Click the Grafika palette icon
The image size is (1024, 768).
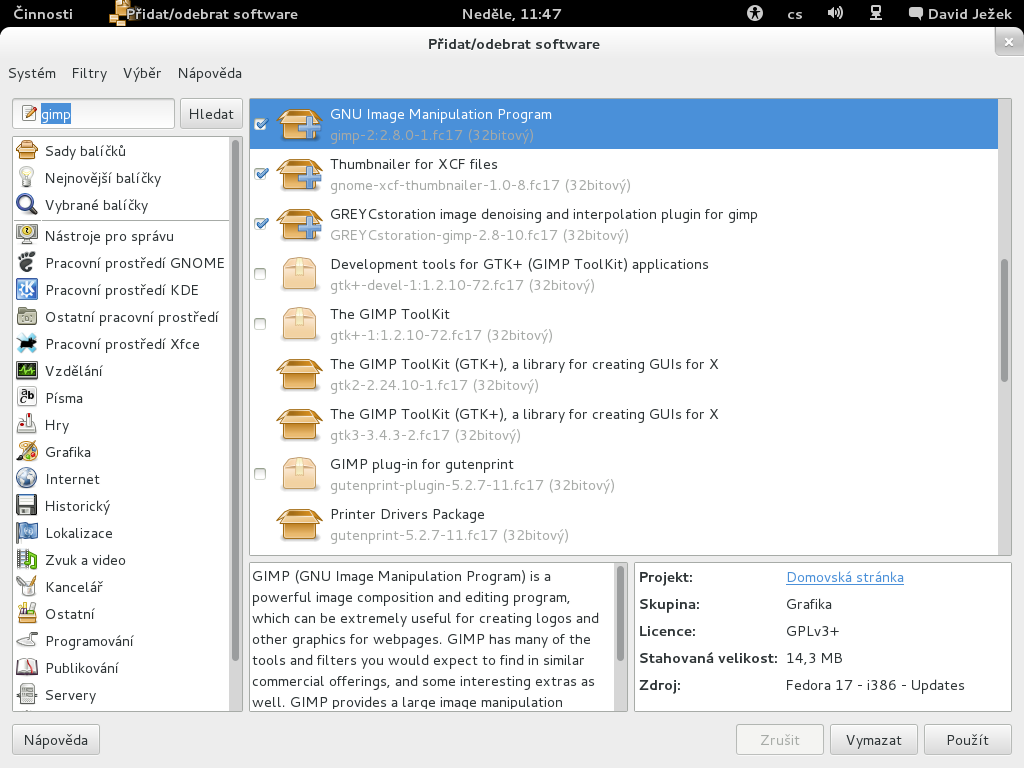(x=27, y=451)
